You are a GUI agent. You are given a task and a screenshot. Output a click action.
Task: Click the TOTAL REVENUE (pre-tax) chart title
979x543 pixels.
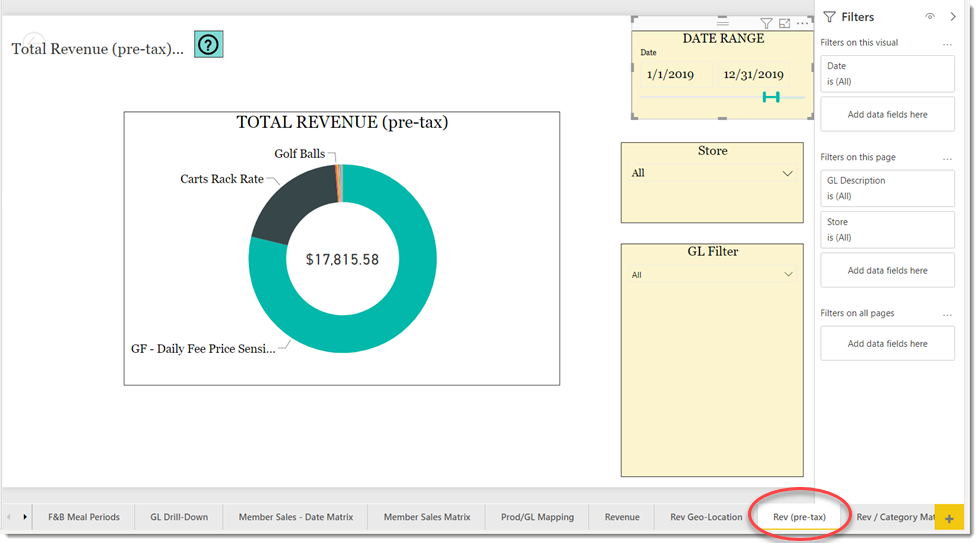342,122
